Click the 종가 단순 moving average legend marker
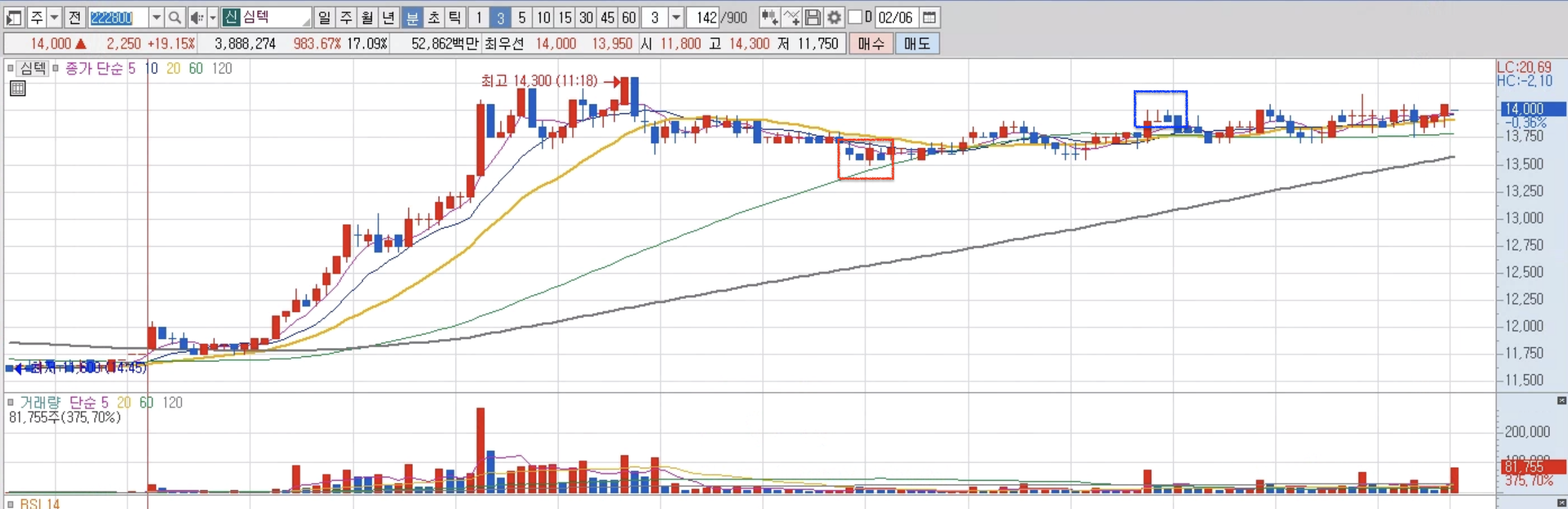This screenshot has width=1568, height=509. pos(56,68)
